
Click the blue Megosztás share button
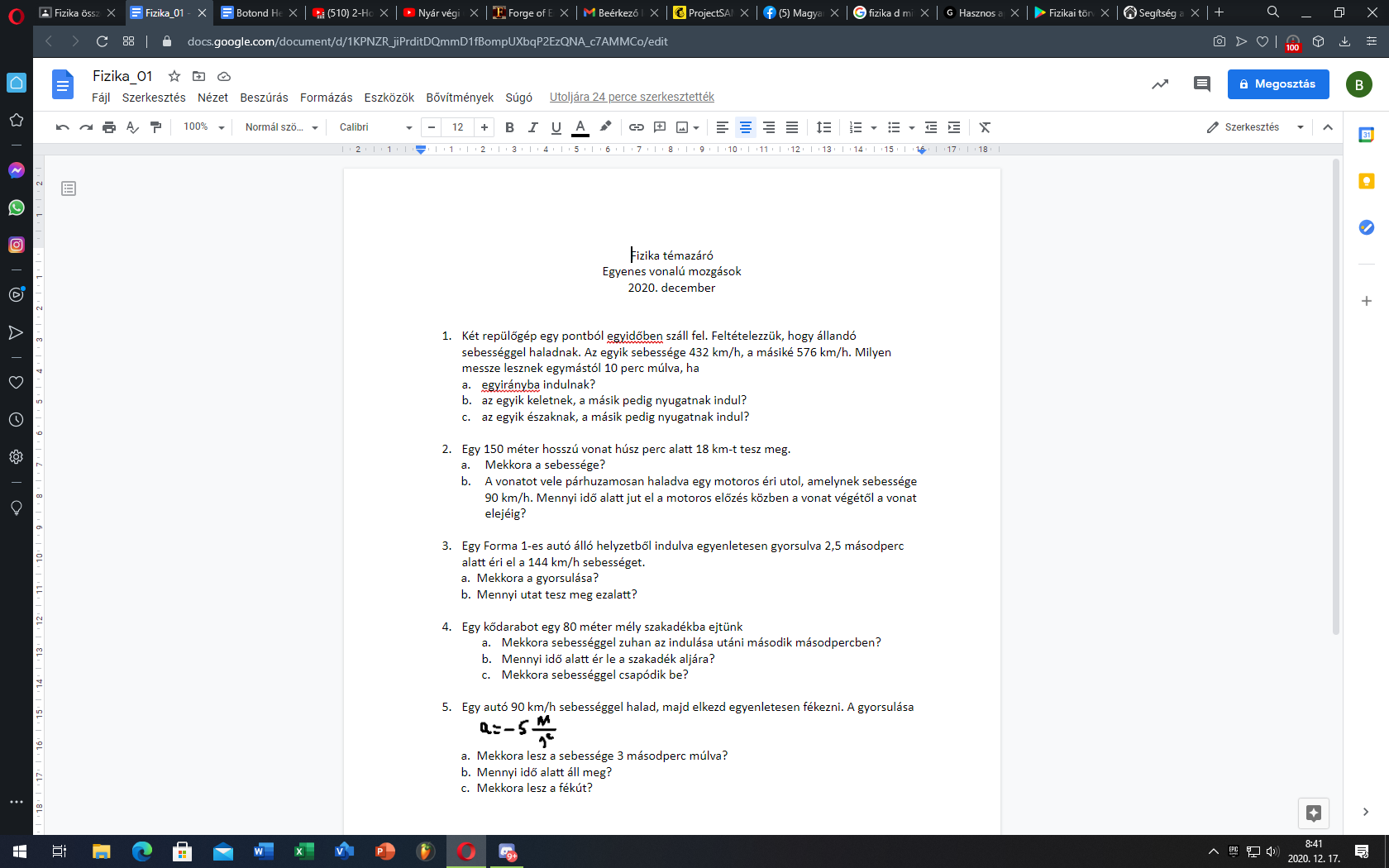[x=1277, y=84]
